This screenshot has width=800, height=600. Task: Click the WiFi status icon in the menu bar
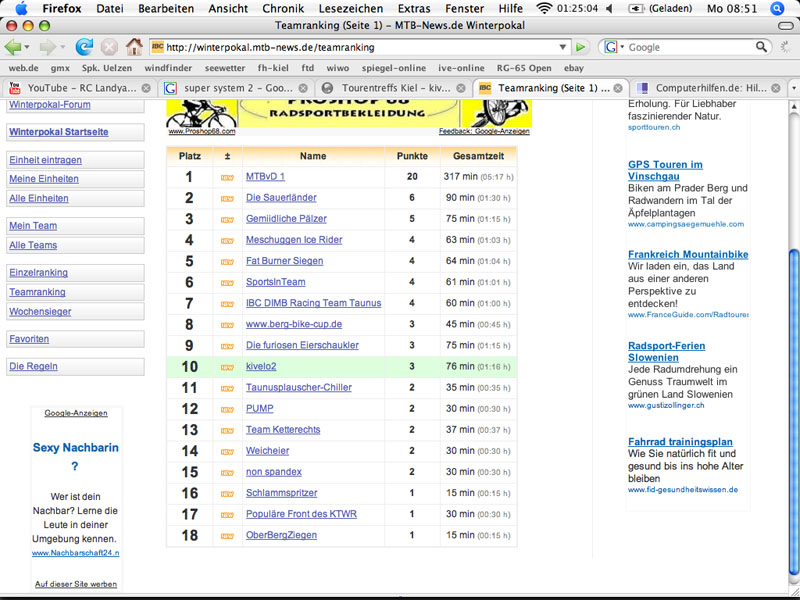click(x=544, y=8)
